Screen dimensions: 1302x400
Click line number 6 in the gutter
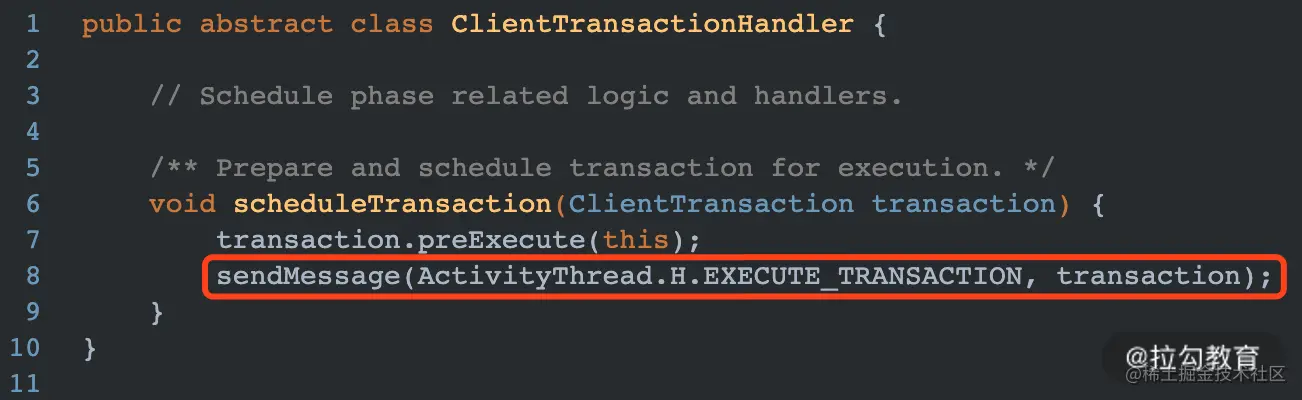[33, 204]
